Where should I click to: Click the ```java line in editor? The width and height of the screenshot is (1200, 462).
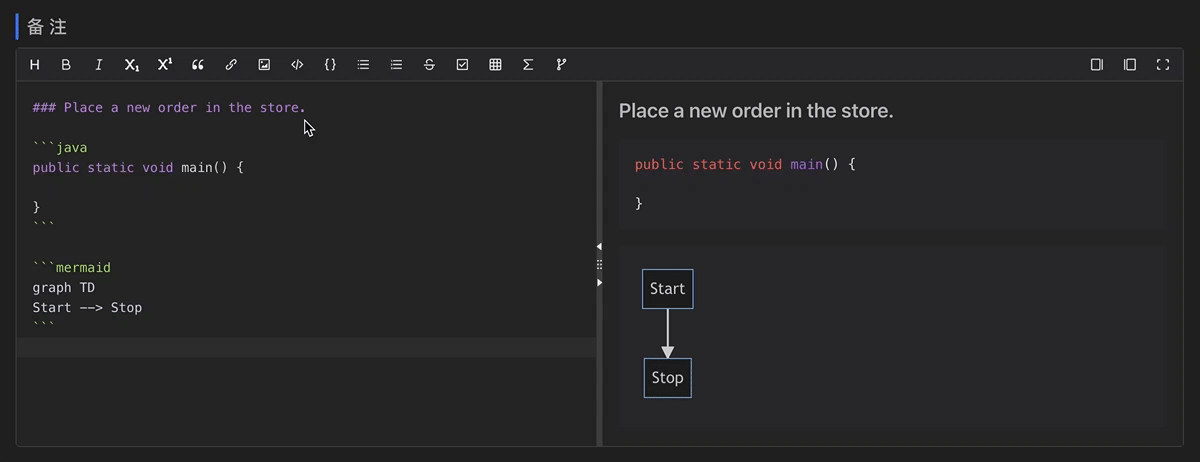click(x=60, y=147)
